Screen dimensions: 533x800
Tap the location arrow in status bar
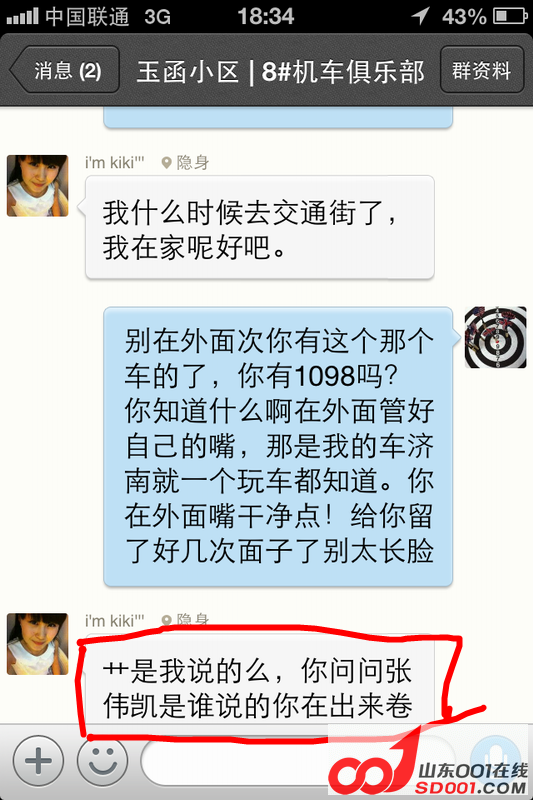pyautogui.click(x=420, y=16)
